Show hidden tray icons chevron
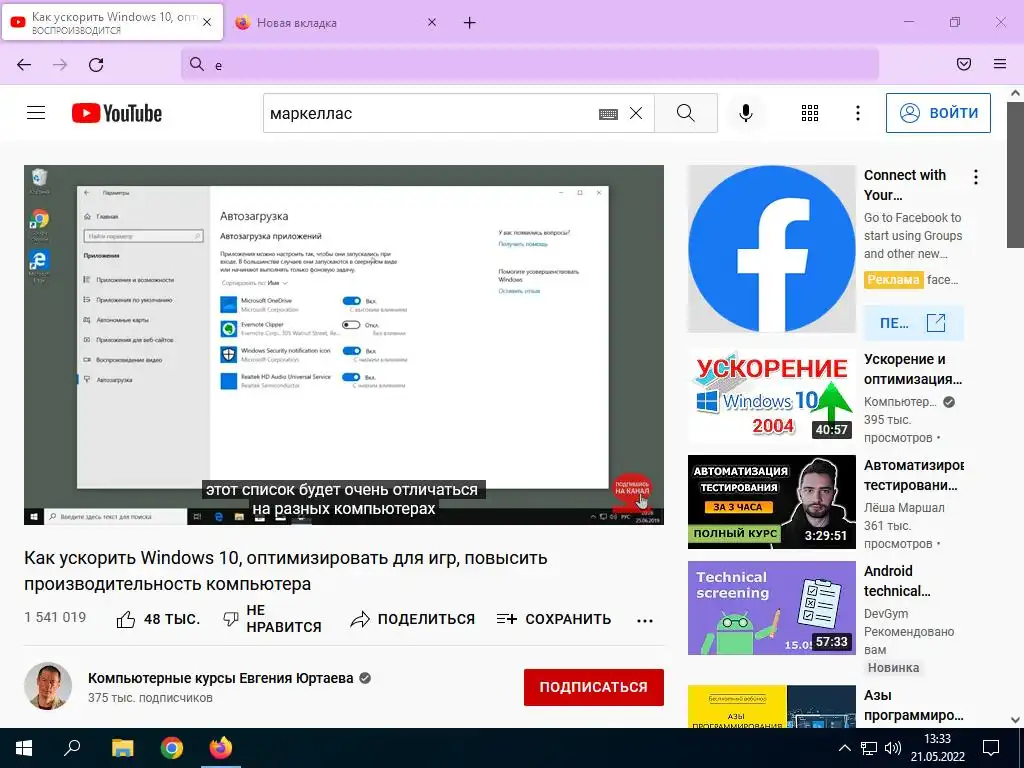1024x768 pixels. click(x=844, y=748)
